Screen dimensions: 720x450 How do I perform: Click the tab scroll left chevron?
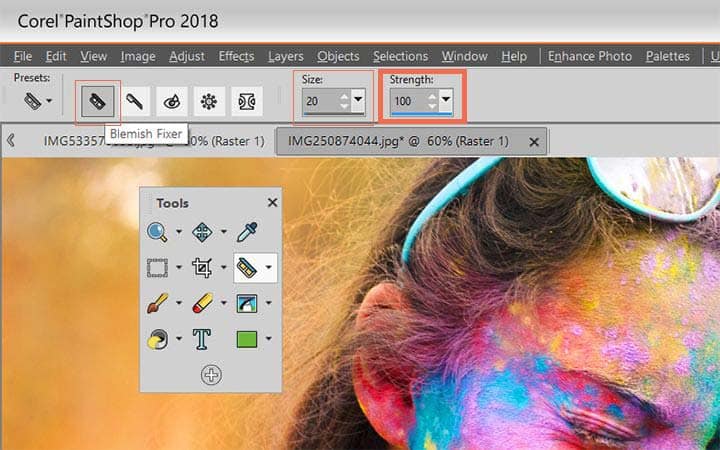(11, 141)
